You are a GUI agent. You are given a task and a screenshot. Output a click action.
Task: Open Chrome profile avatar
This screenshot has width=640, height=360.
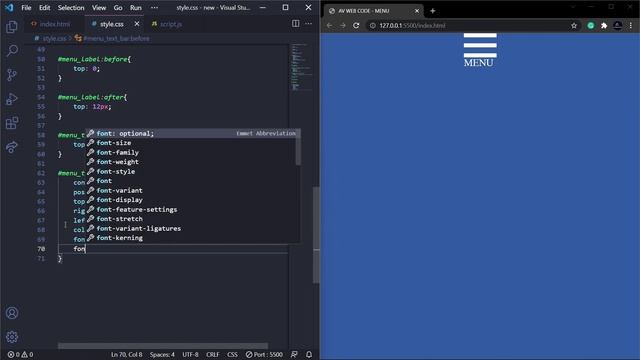pos(618,25)
